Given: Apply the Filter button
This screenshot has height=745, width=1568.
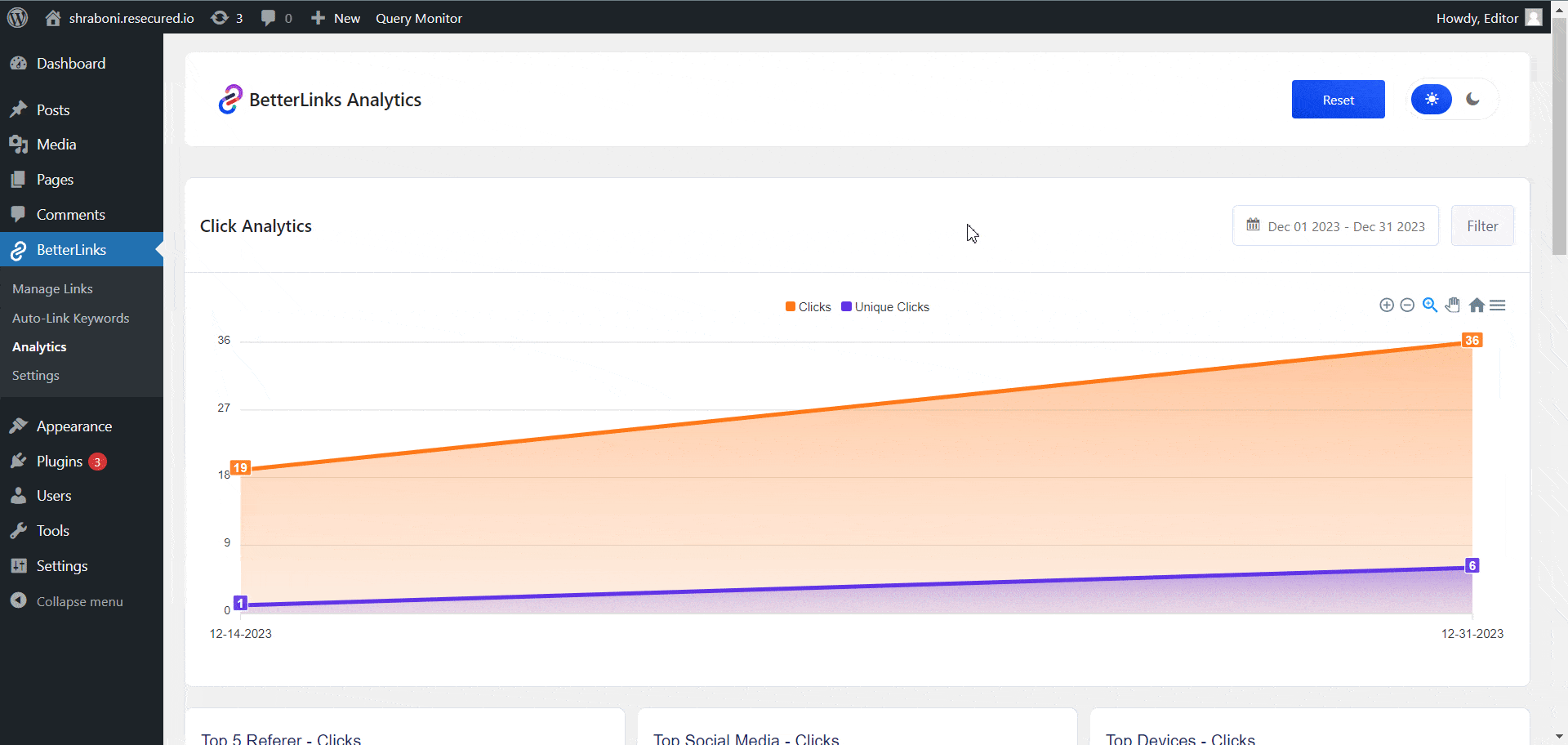Looking at the screenshot, I should point(1482,225).
